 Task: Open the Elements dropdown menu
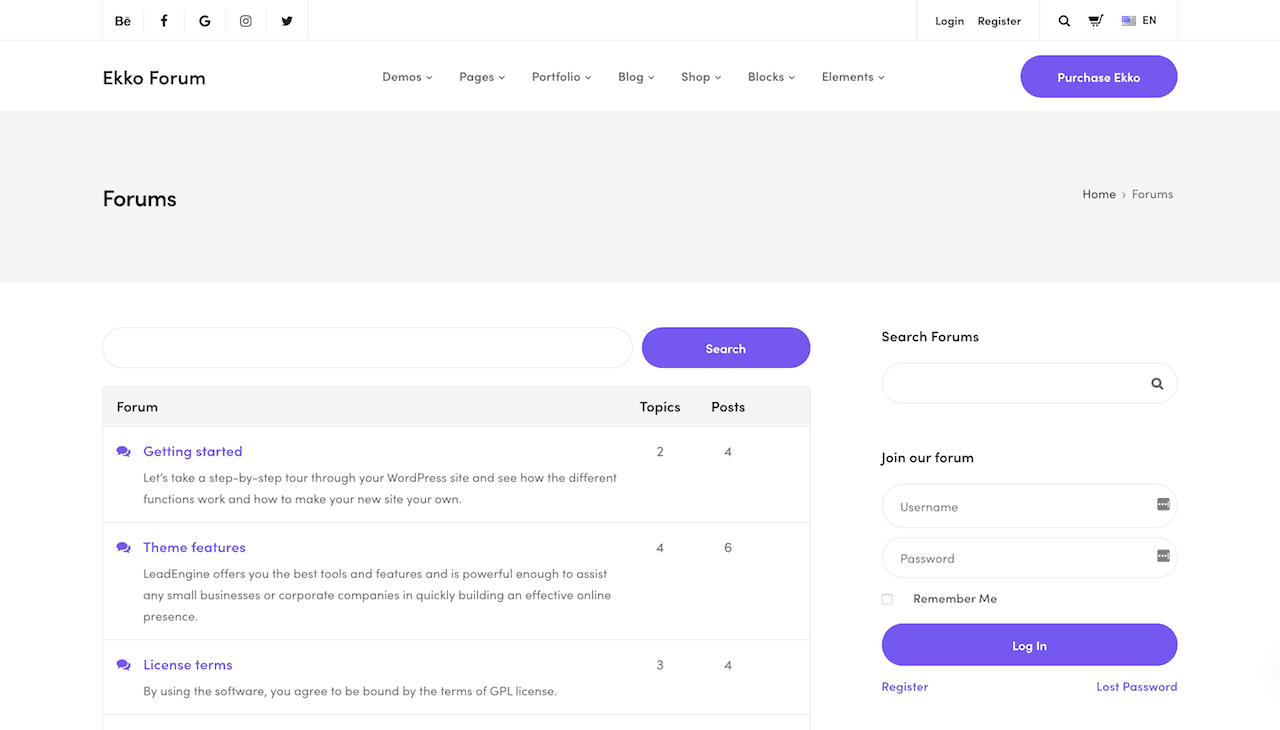853,77
